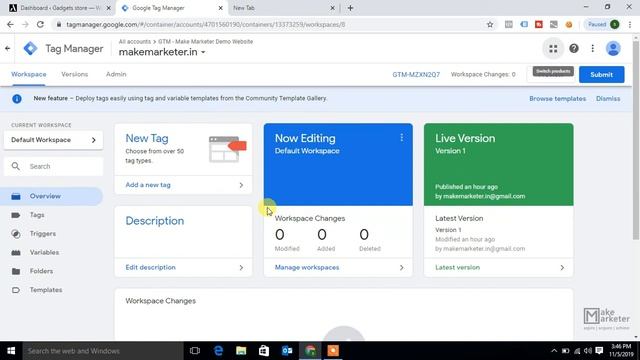Click the info icon in the New feature banner
The height and width of the screenshot is (360, 640).
pos(17,99)
